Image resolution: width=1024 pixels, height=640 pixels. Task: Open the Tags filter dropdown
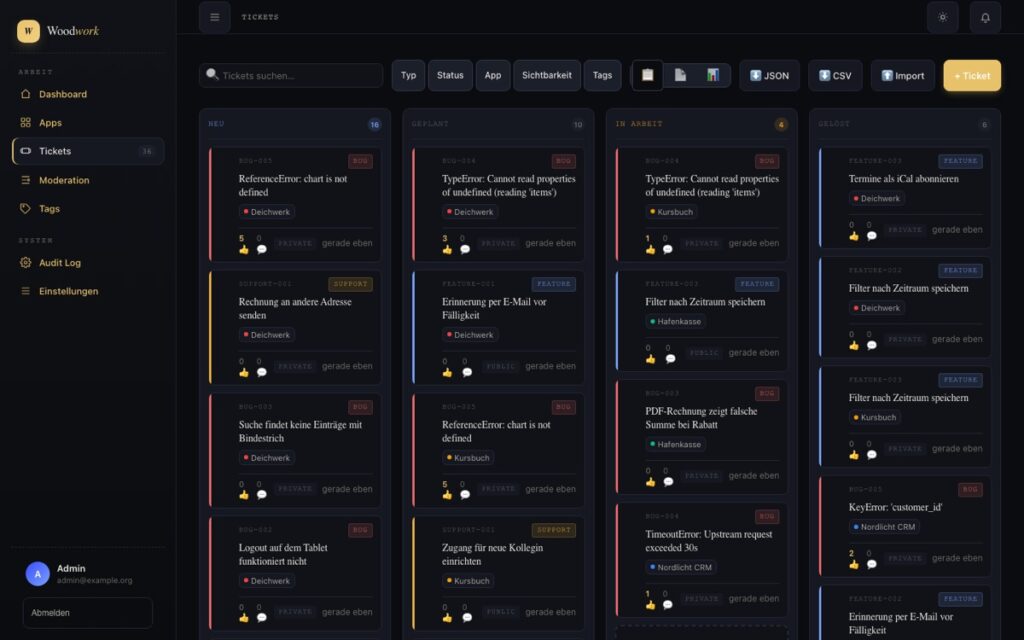pos(602,75)
